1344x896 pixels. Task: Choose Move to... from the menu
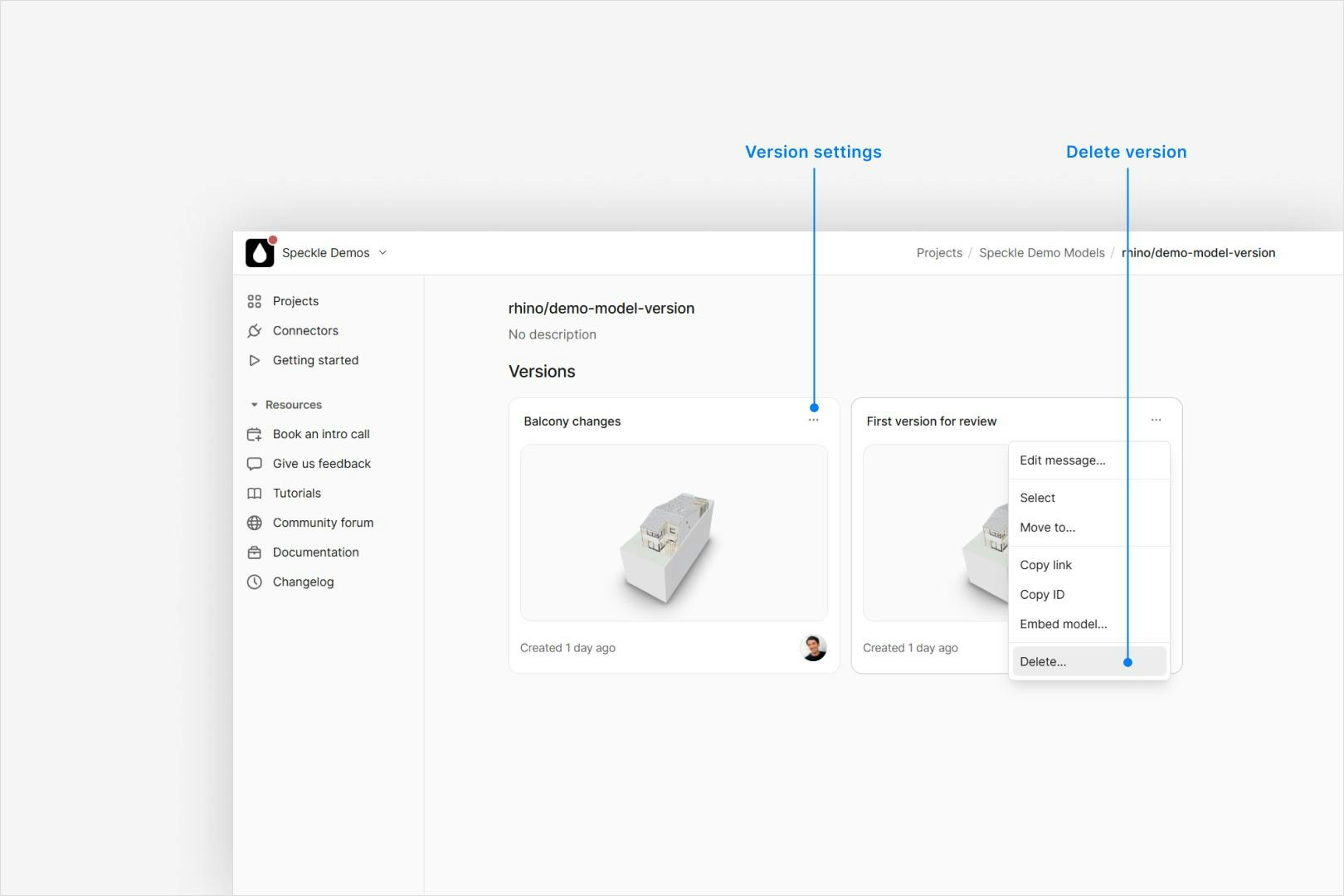[1088, 528]
